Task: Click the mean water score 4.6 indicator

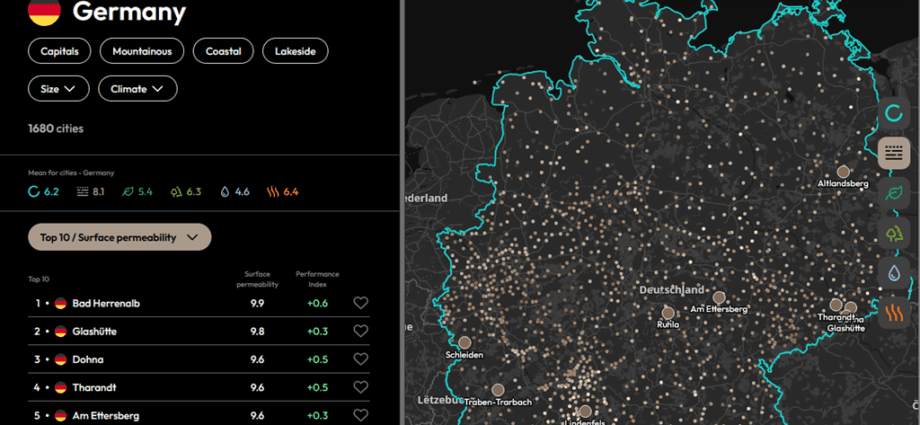Action: (235, 191)
